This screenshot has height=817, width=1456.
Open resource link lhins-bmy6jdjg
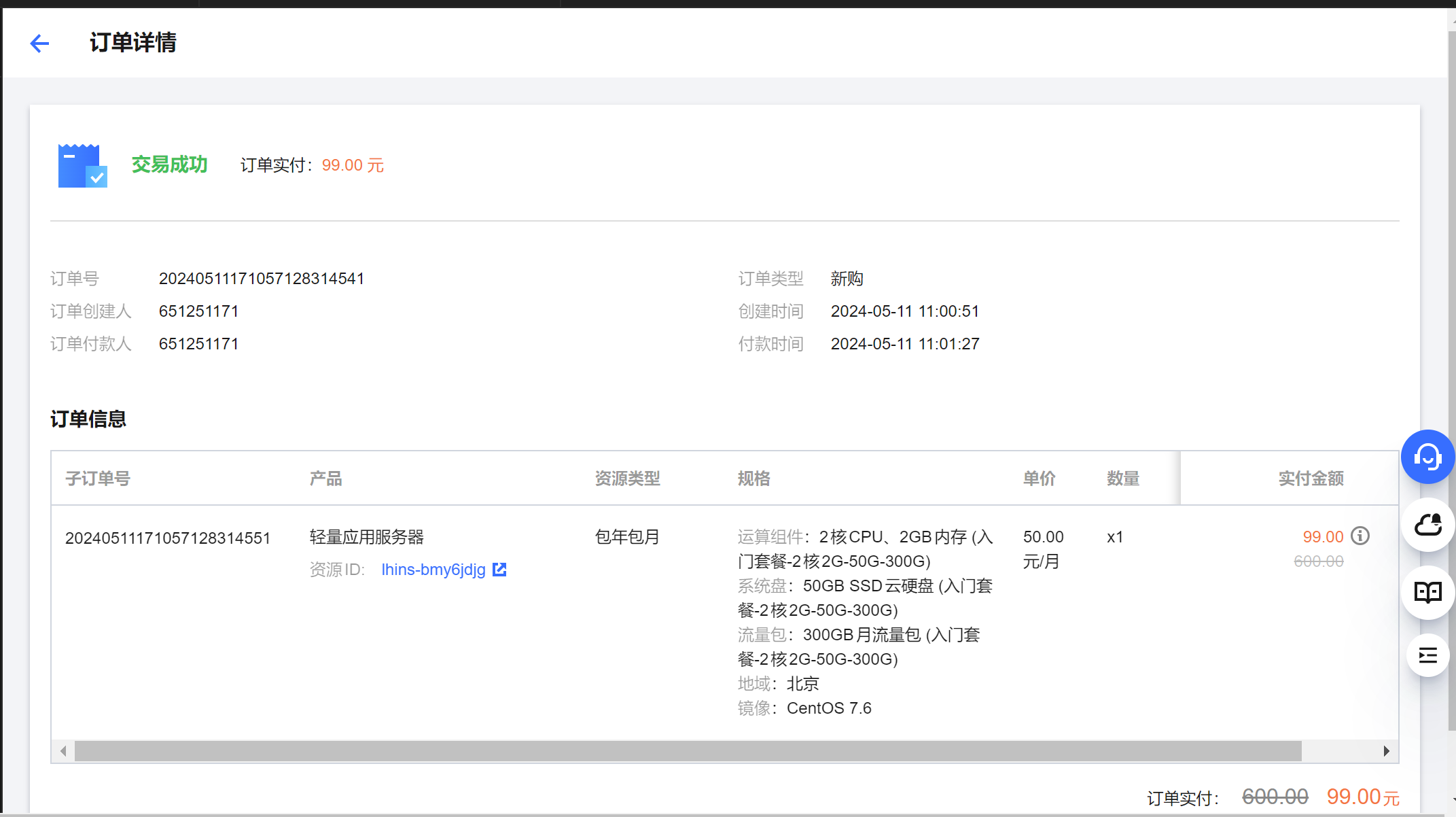(x=433, y=570)
